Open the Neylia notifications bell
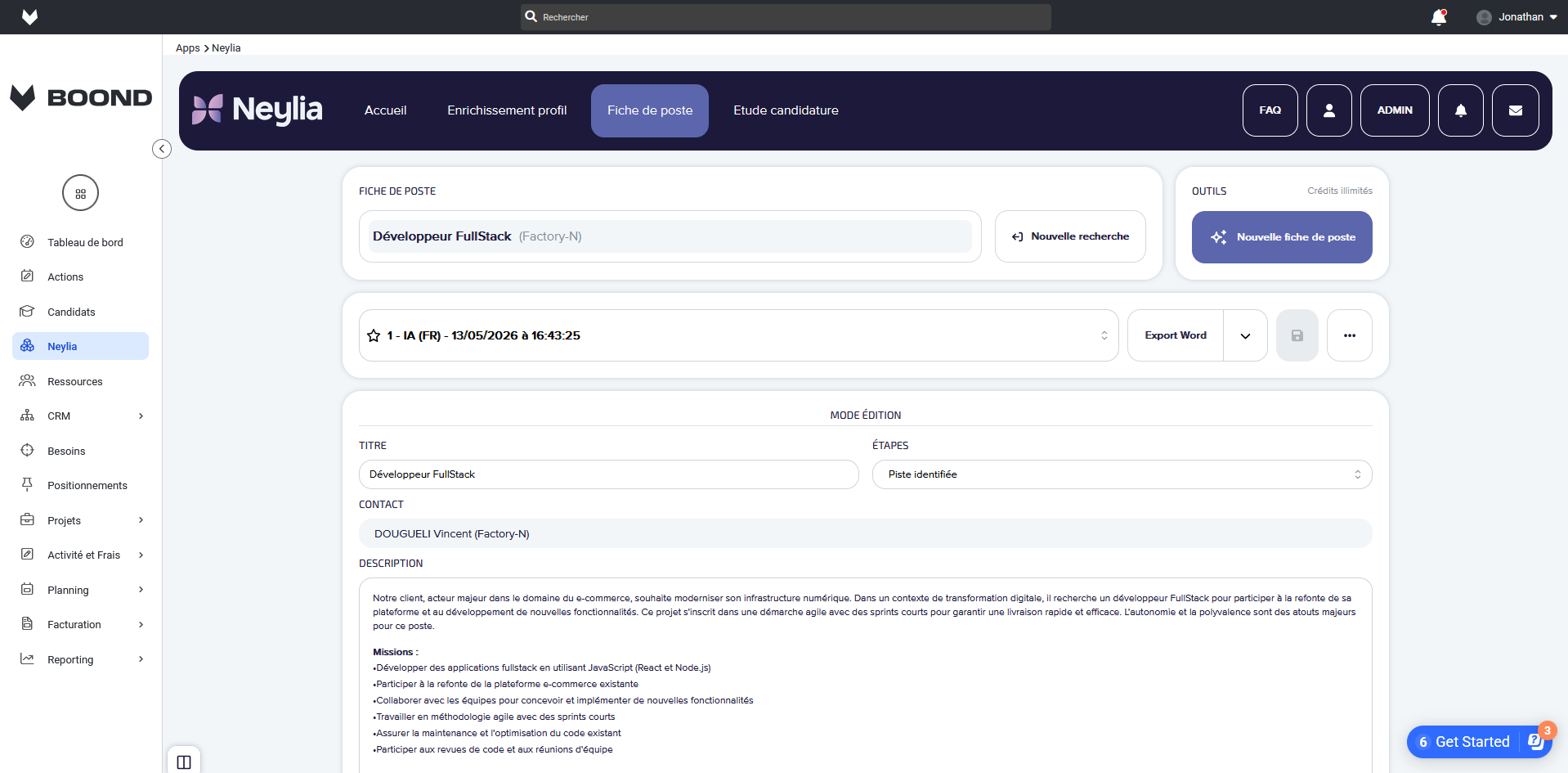The image size is (1568, 773). 1460,110
